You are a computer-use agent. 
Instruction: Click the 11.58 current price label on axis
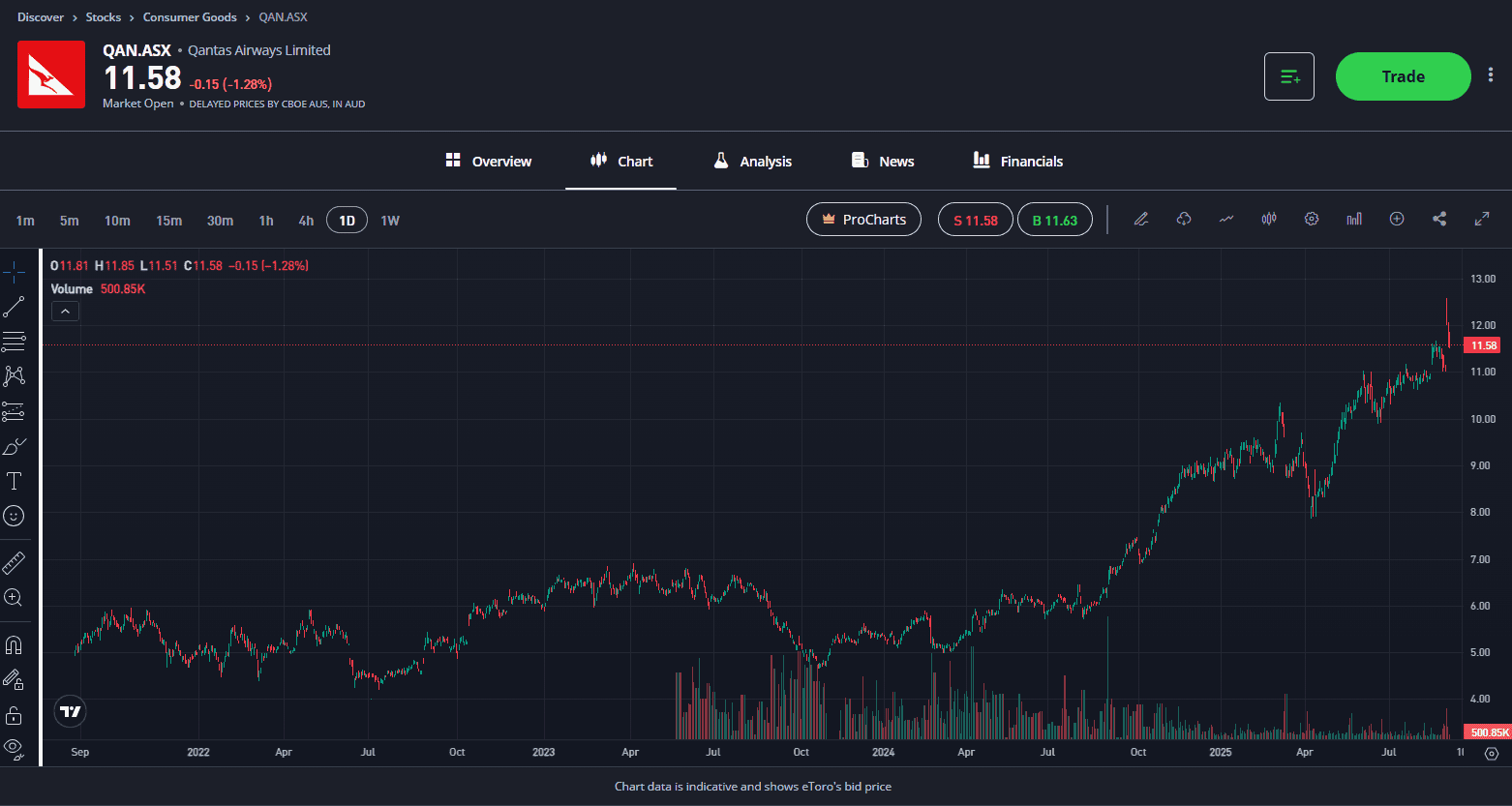pos(1483,345)
